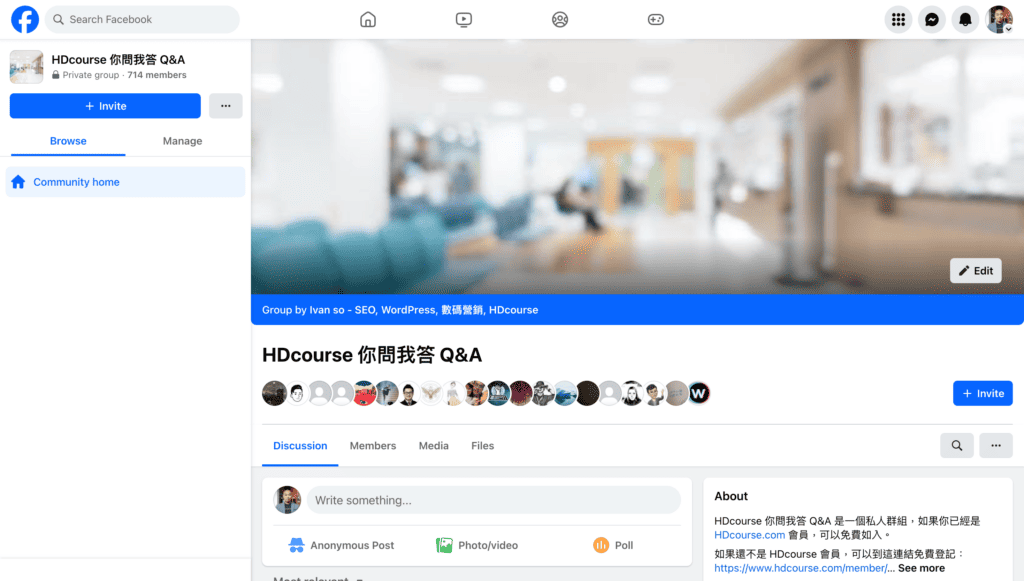The height and width of the screenshot is (581, 1024).
Task: Open Ivan so page link in banner
Action: coord(423,310)
